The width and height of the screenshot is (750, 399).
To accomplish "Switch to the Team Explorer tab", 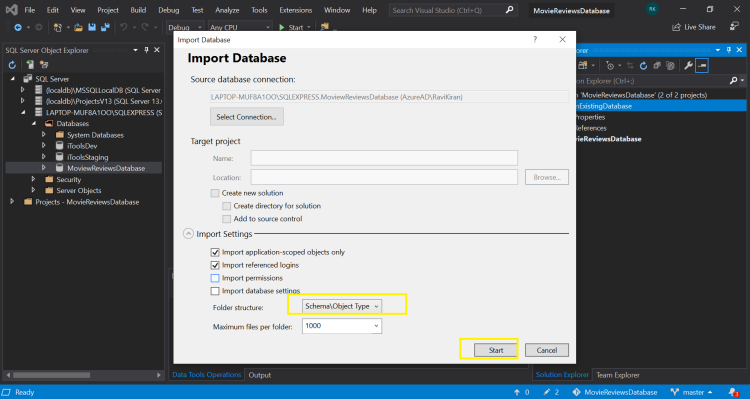I will 618,375.
